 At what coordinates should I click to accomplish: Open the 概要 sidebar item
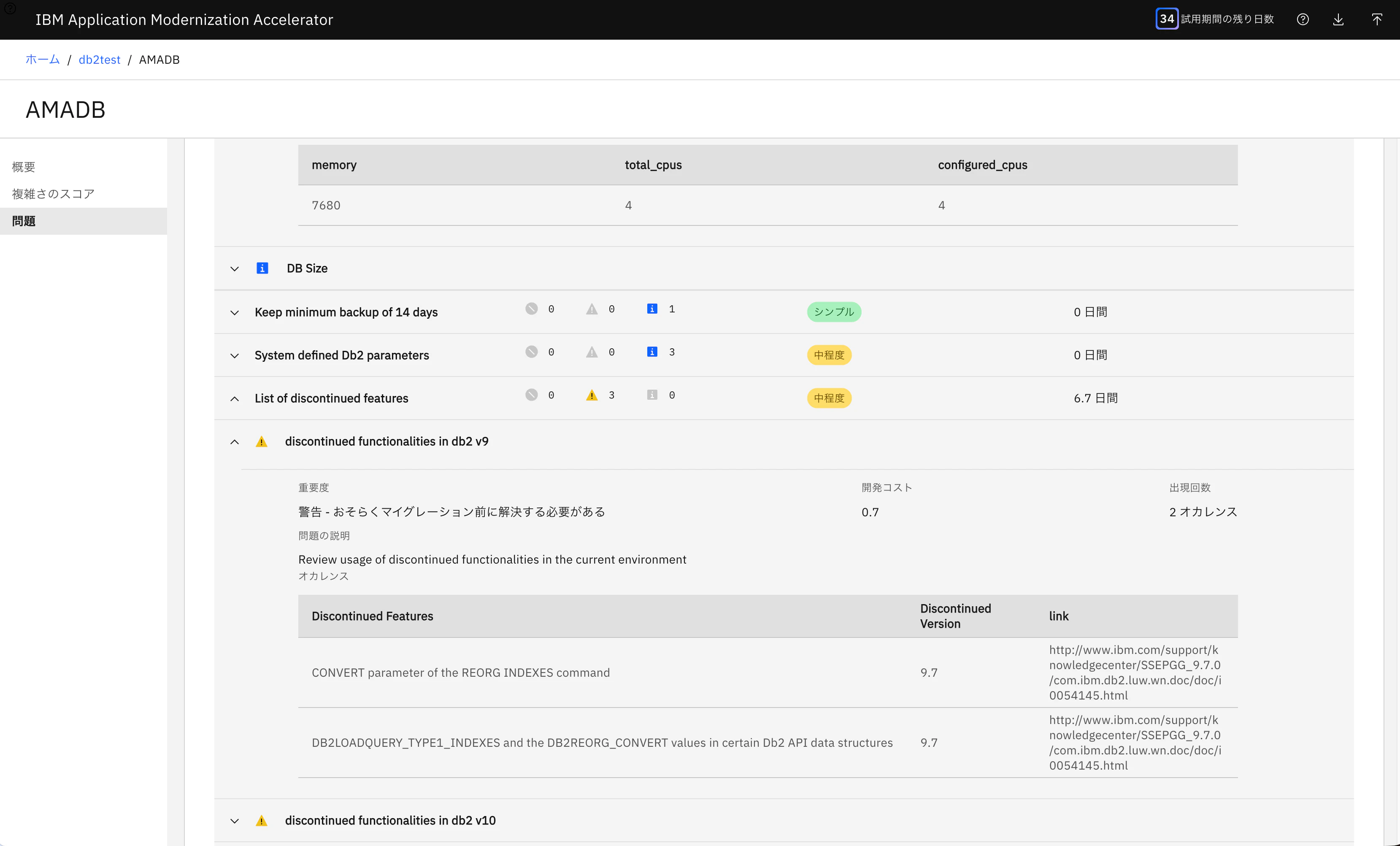(84, 167)
